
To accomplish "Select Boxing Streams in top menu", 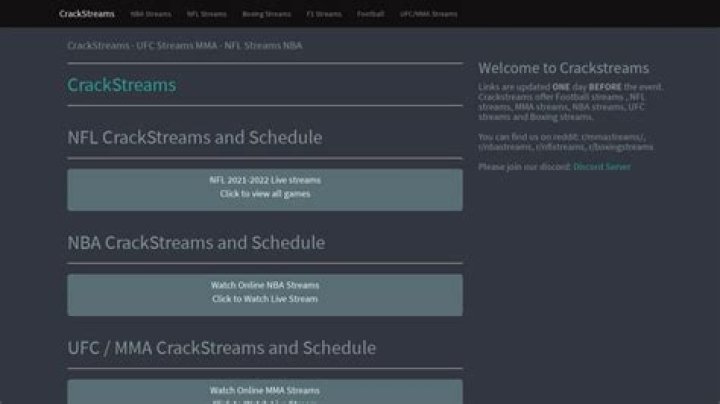I will 267,14.
